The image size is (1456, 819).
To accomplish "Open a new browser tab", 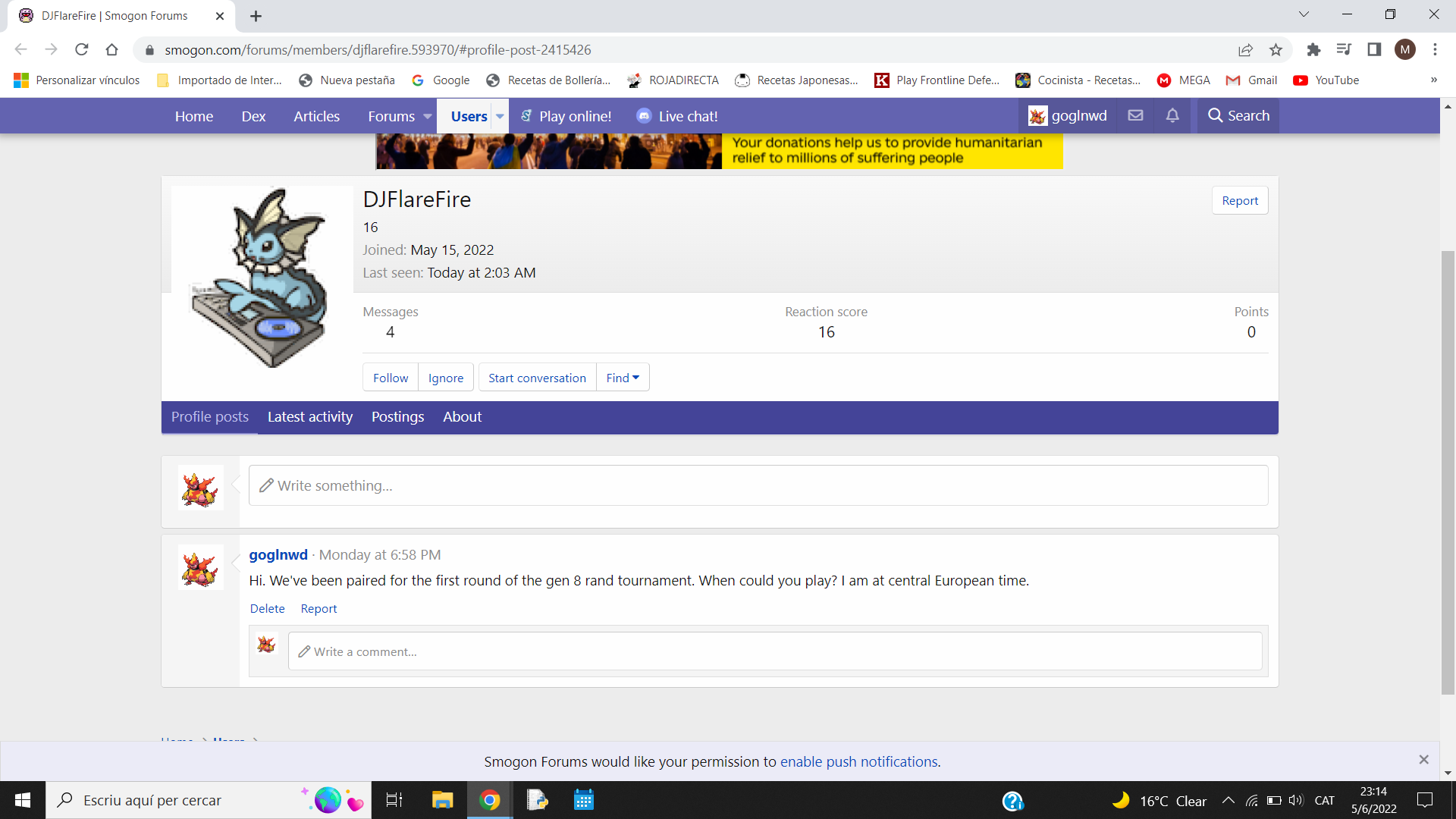I will point(256,16).
